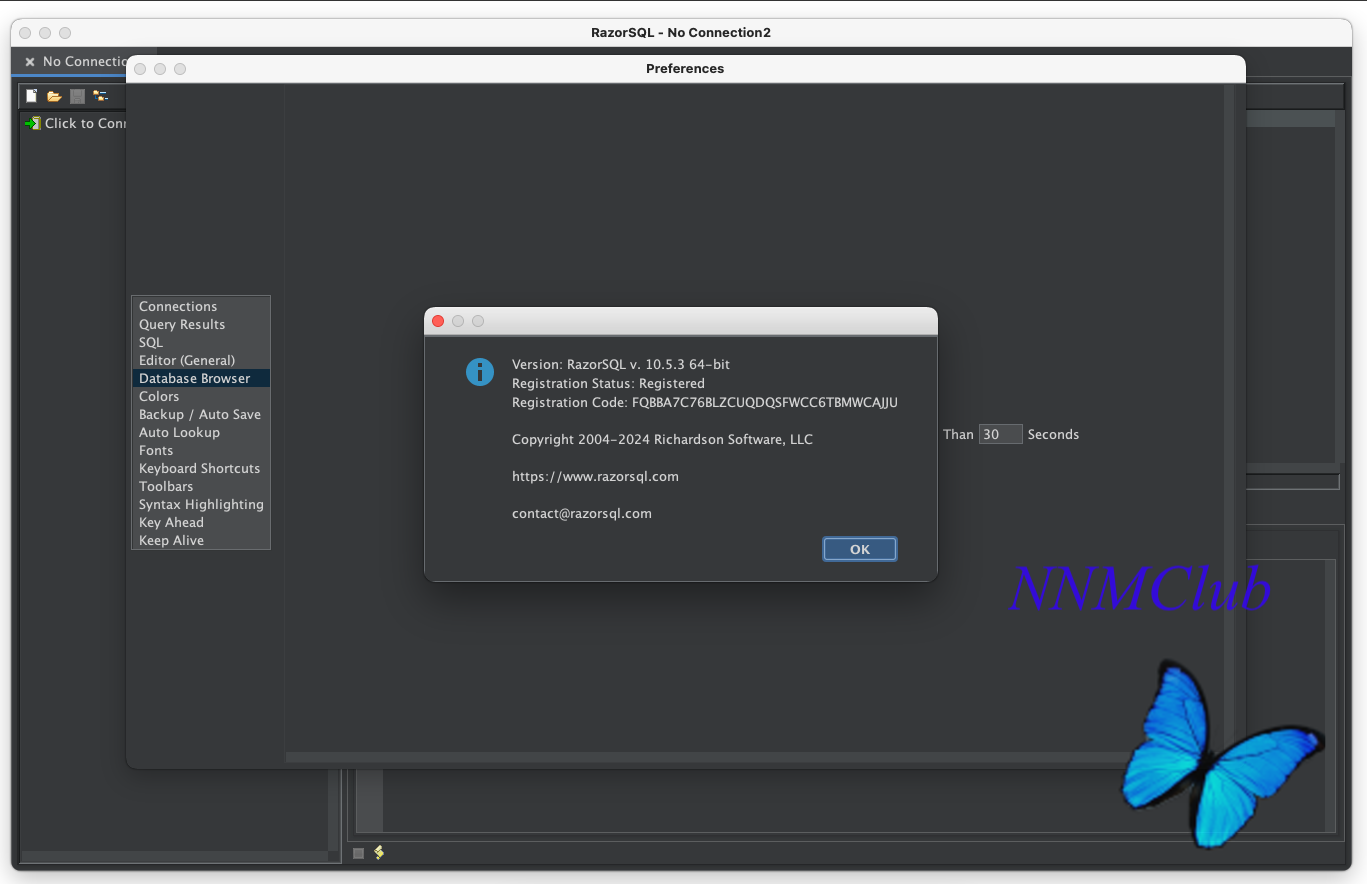Open Backup / Auto Save preferences

[201, 414]
